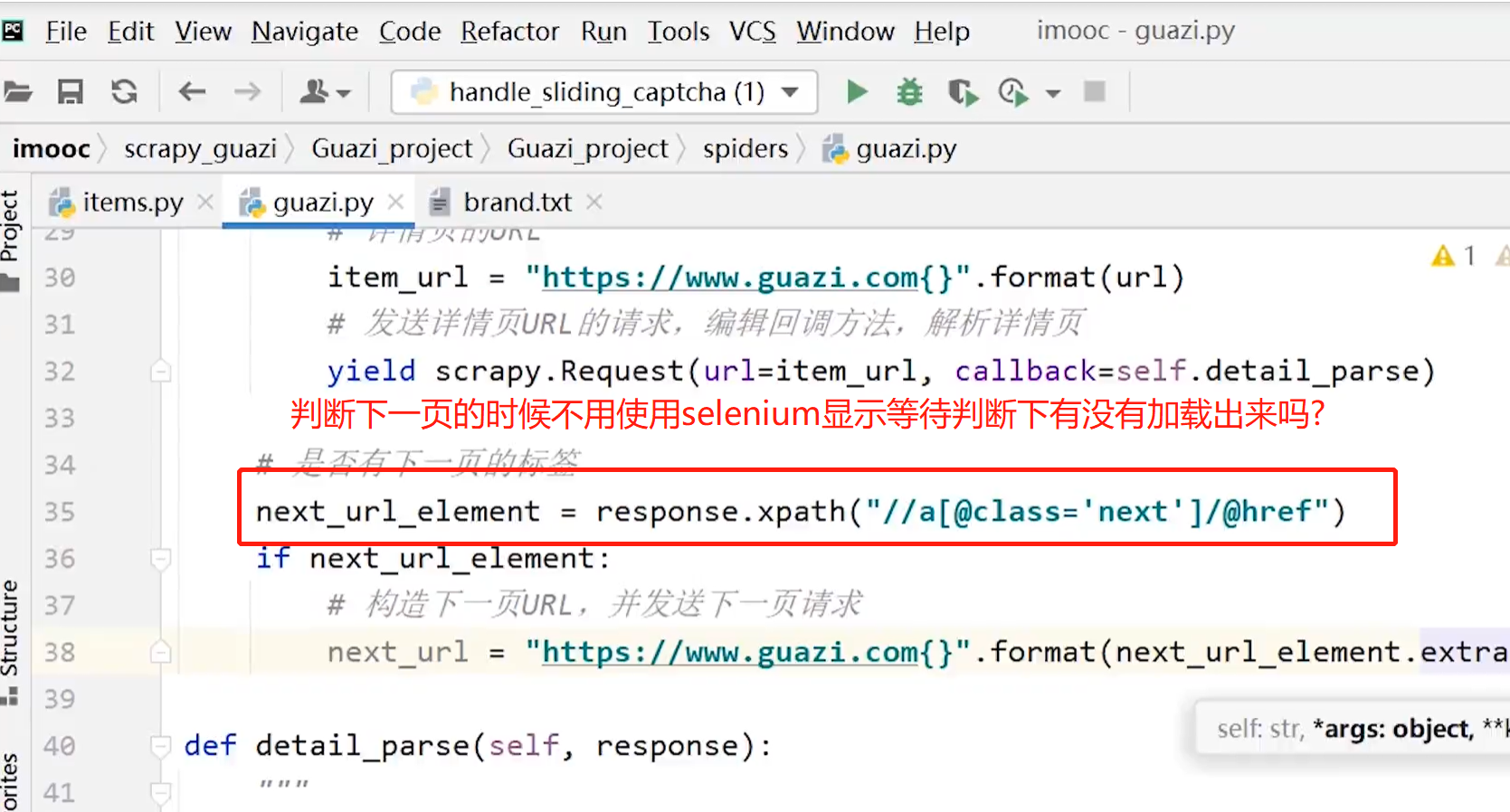Click the Open folder toolbar icon
The height and width of the screenshot is (812, 1510).
(x=17, y=92)
